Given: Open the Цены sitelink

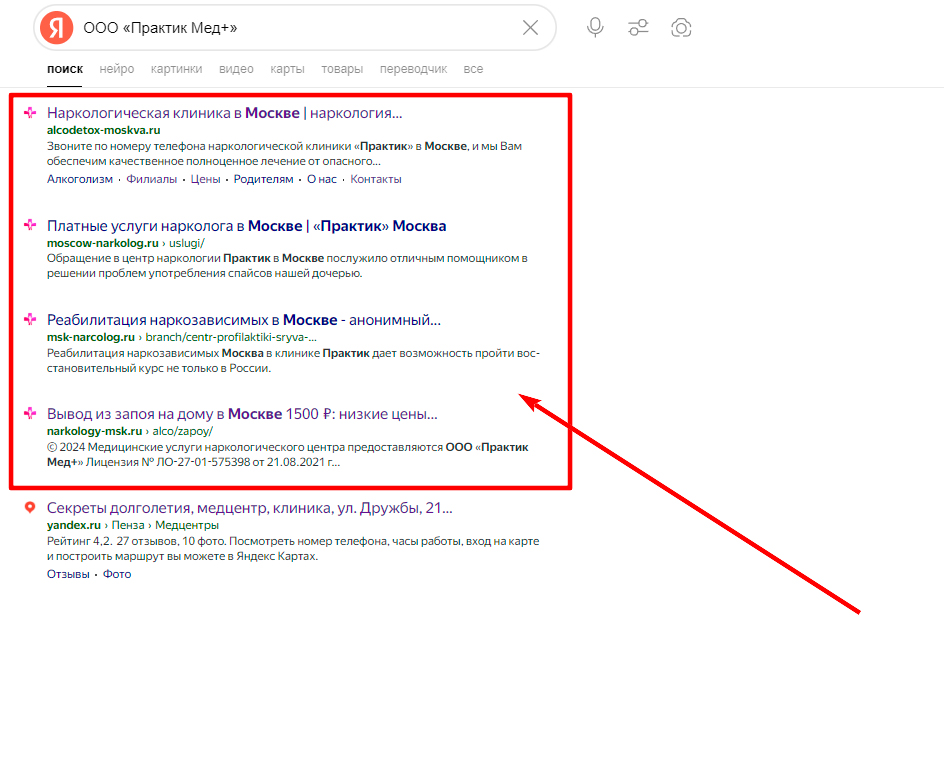Looking at the screenshot, I should 205,179.
